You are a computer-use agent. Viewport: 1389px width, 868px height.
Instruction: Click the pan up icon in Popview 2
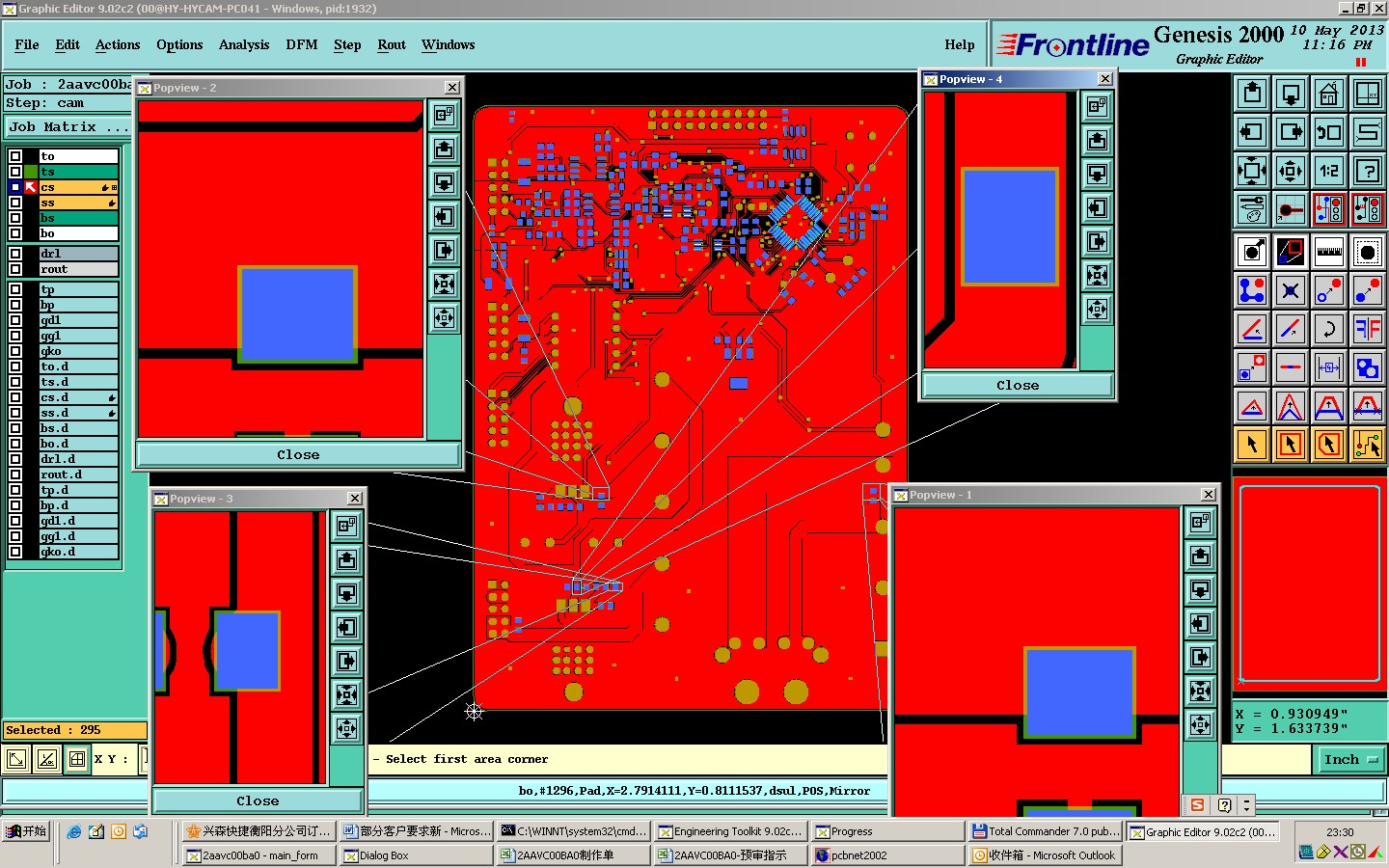[x=444, y=149]
